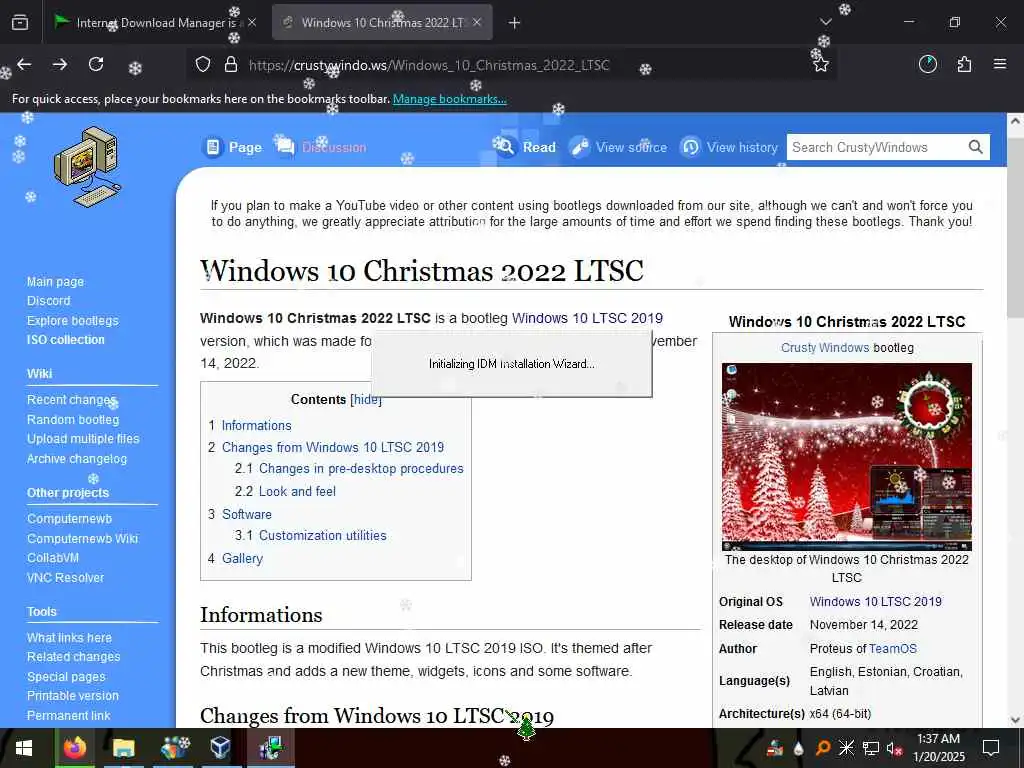The height and width of the screenshot is (768, 1024).
Task: Open the VirtualBox cube taskbar icon
Action: pyautogui.click(x=221, y=748)
